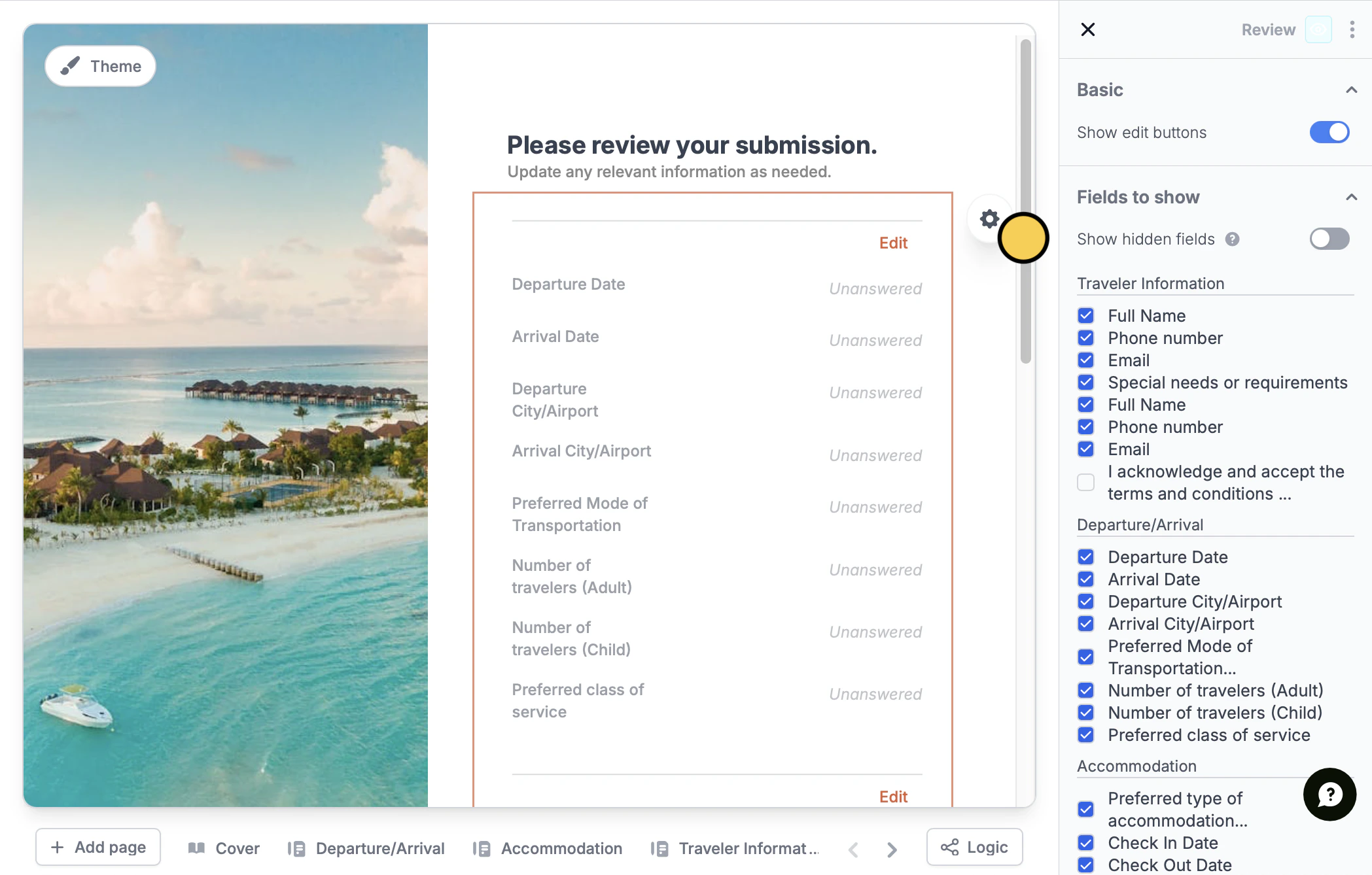Open the Accommodation page tab
The image size is (1372, 875).
click(548, 848)
